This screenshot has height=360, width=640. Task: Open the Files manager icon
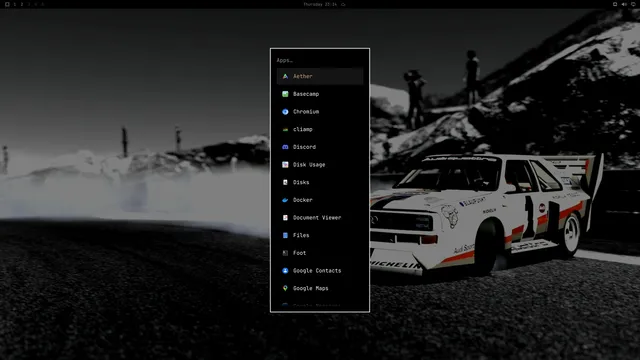[x=285, y=235]
